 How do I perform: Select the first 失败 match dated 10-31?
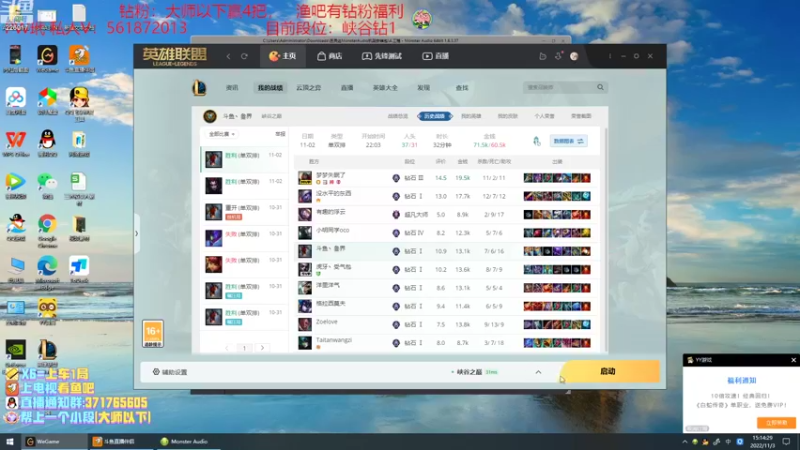[x=244, y=238]
